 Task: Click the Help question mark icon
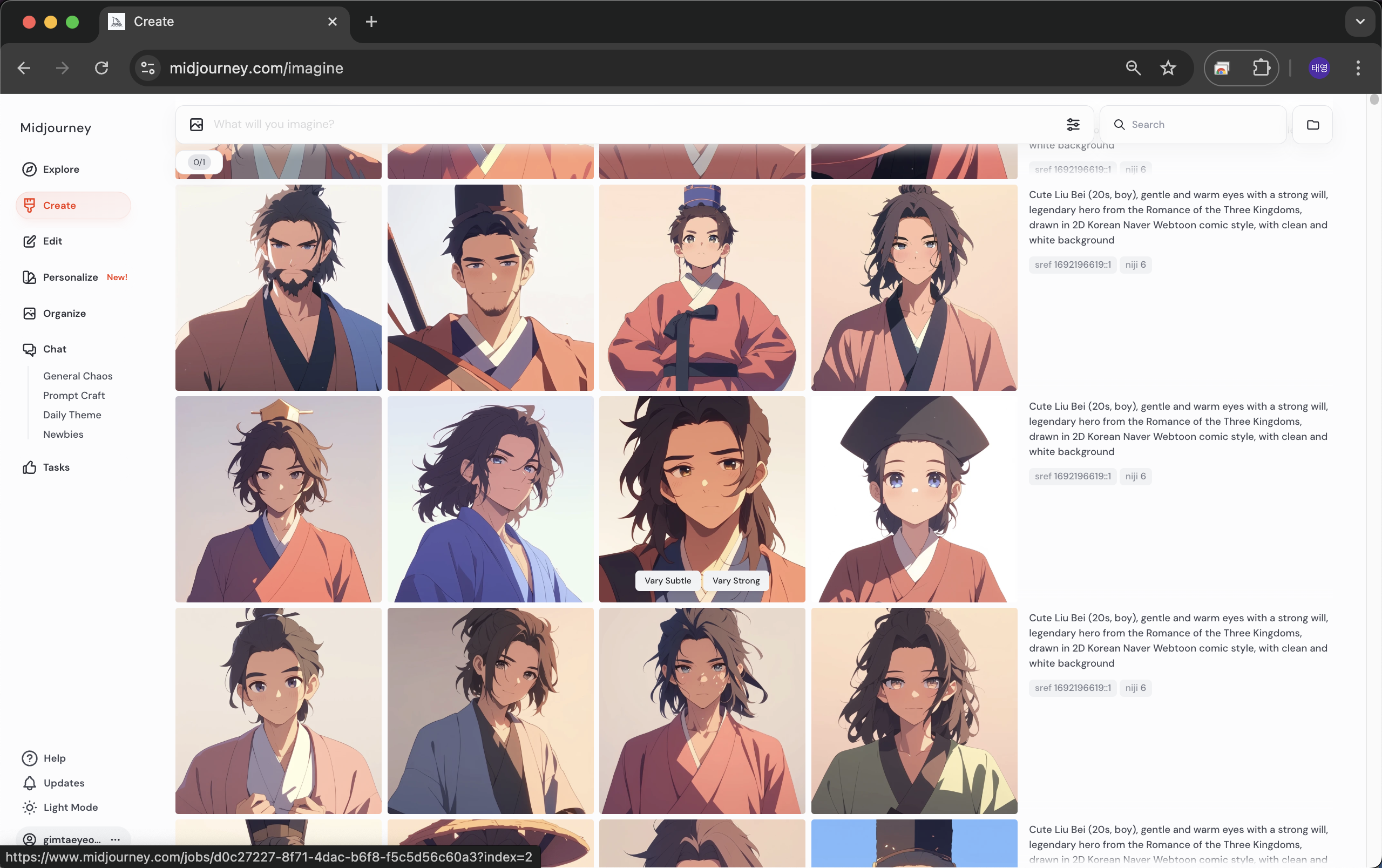point(29,758)
